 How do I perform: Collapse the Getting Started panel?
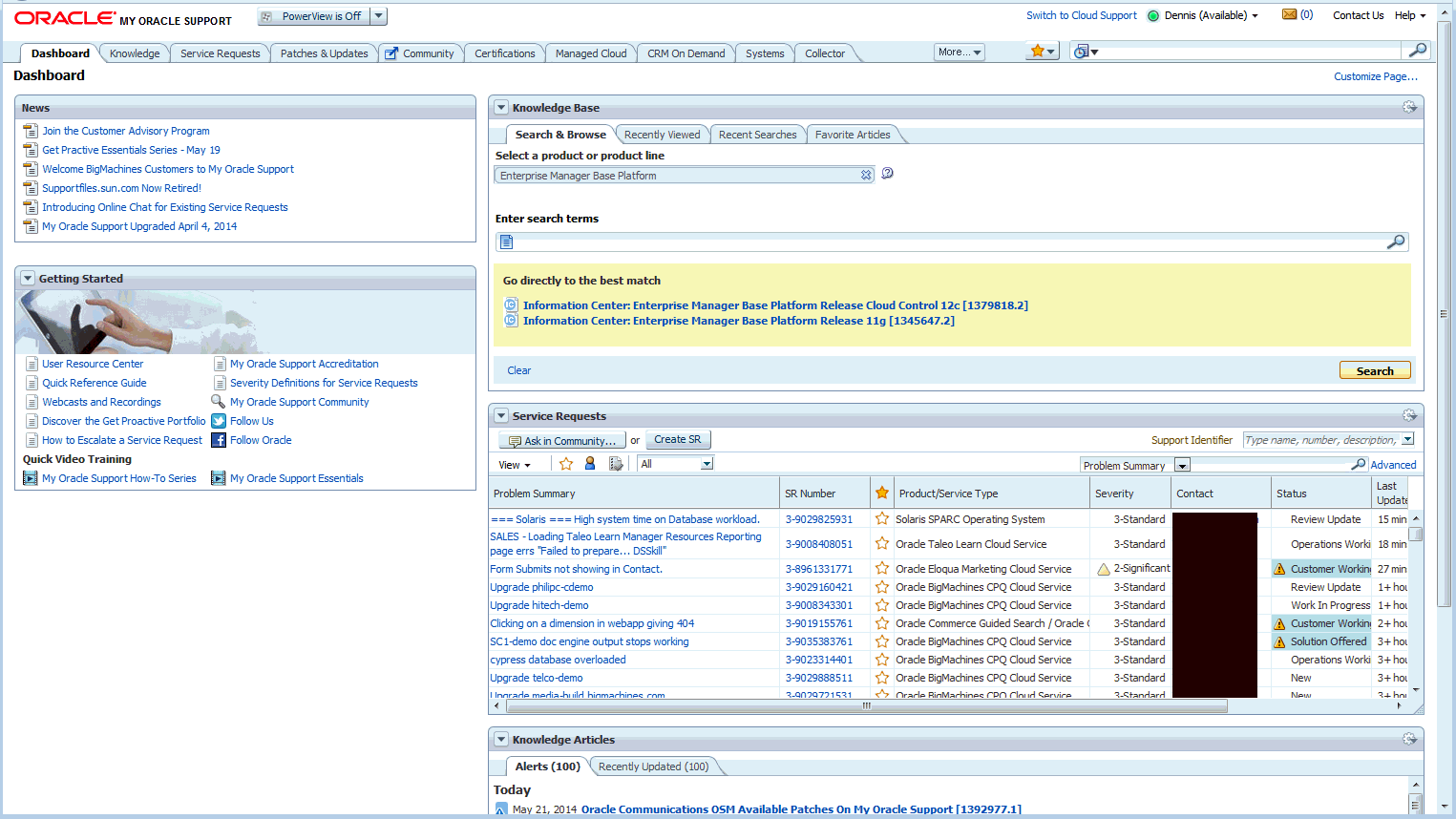click(x=28, y=279)
